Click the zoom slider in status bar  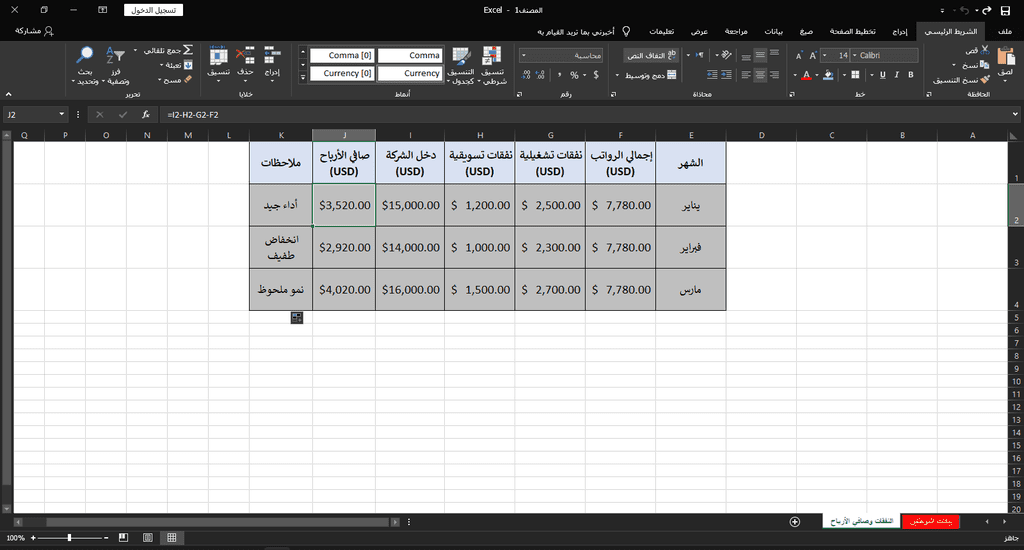coord(69,538)
